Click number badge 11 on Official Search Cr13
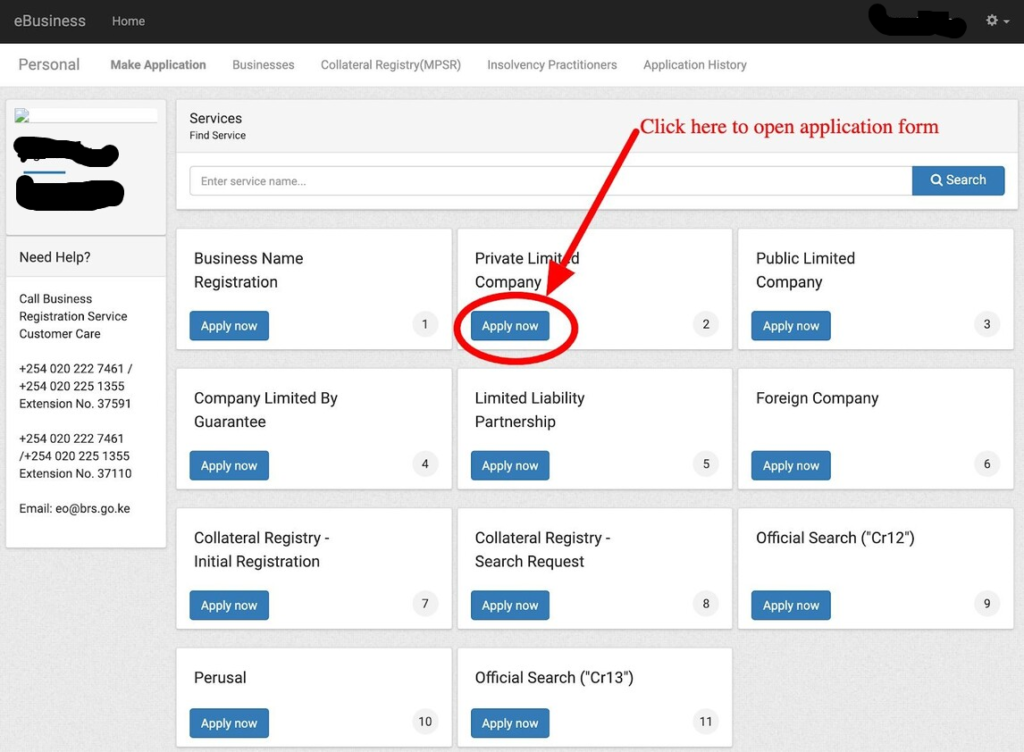 click(706, 722)
